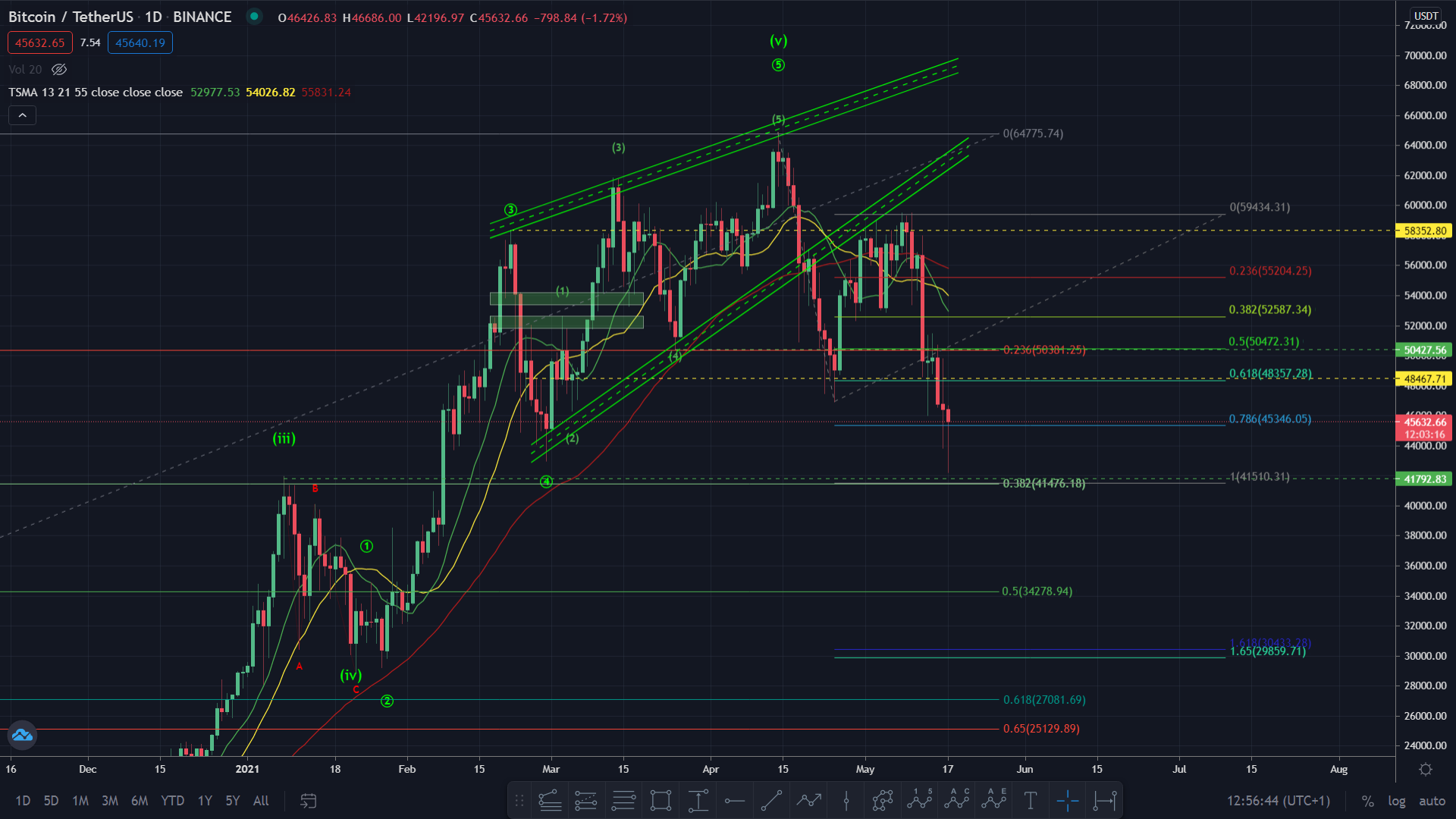Select the Text annotation tool
The width and height of the screenshot is (1456, 819).
coord(1031,801)
